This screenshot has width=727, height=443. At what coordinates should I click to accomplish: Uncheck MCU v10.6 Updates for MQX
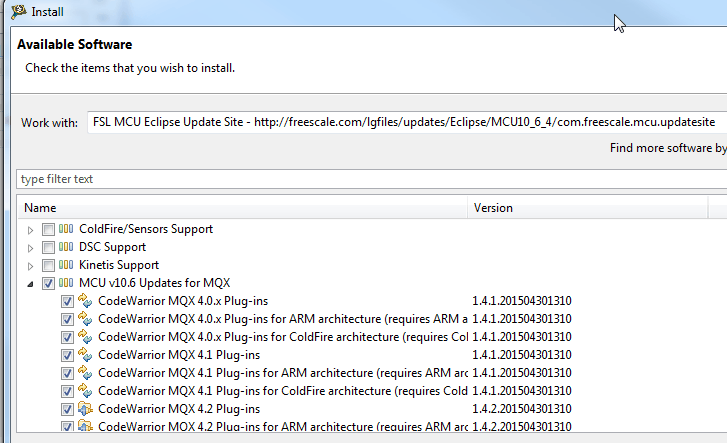coord(49,283)
